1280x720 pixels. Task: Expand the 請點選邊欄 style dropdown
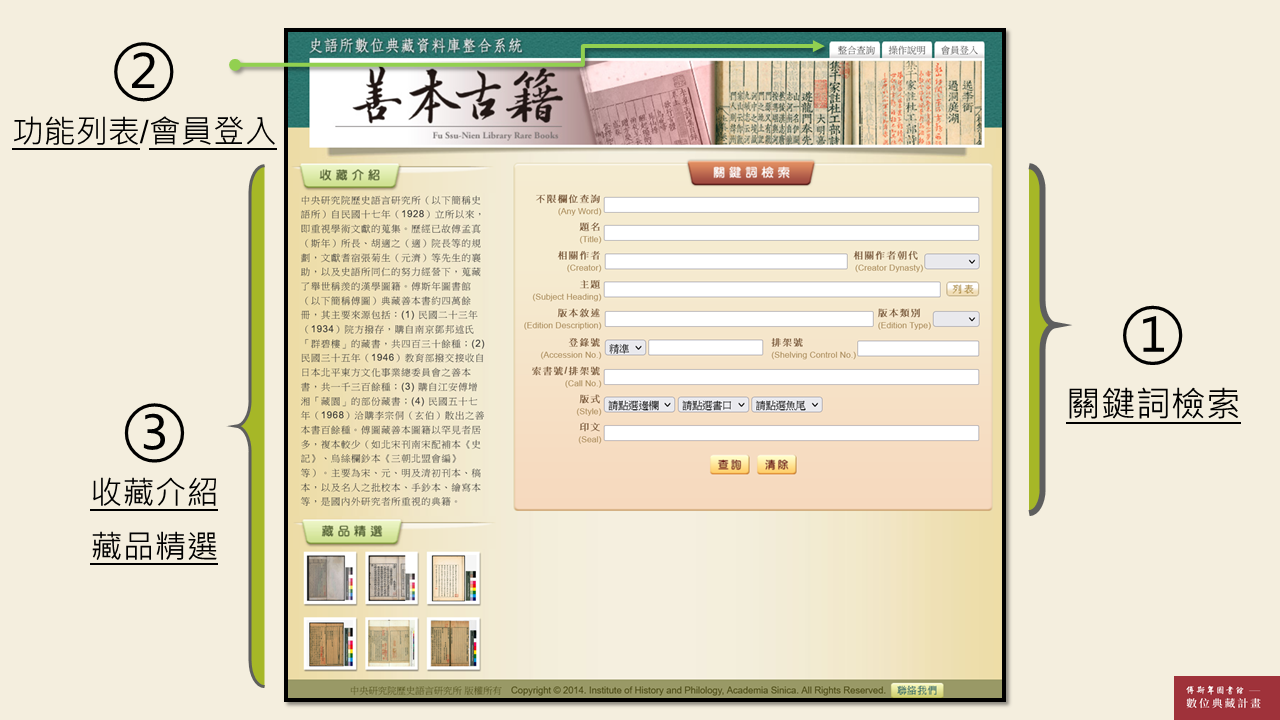tap(640, 405)
